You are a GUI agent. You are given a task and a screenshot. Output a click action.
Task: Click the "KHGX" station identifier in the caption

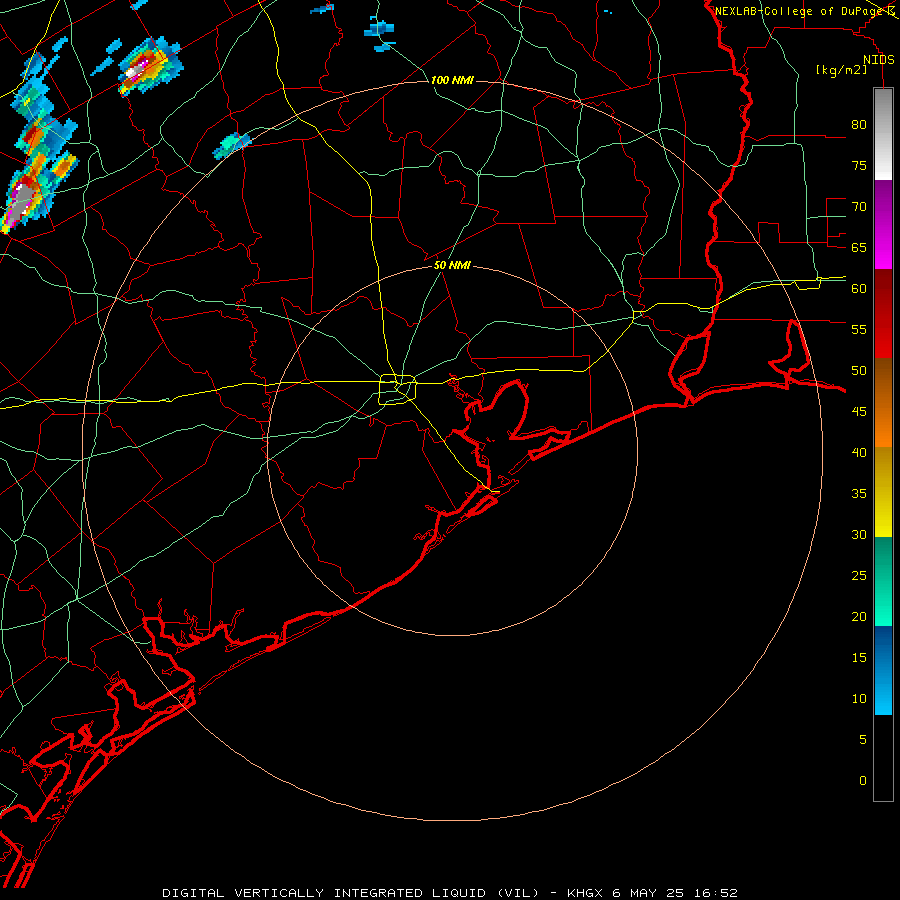(x=584, y=893)
